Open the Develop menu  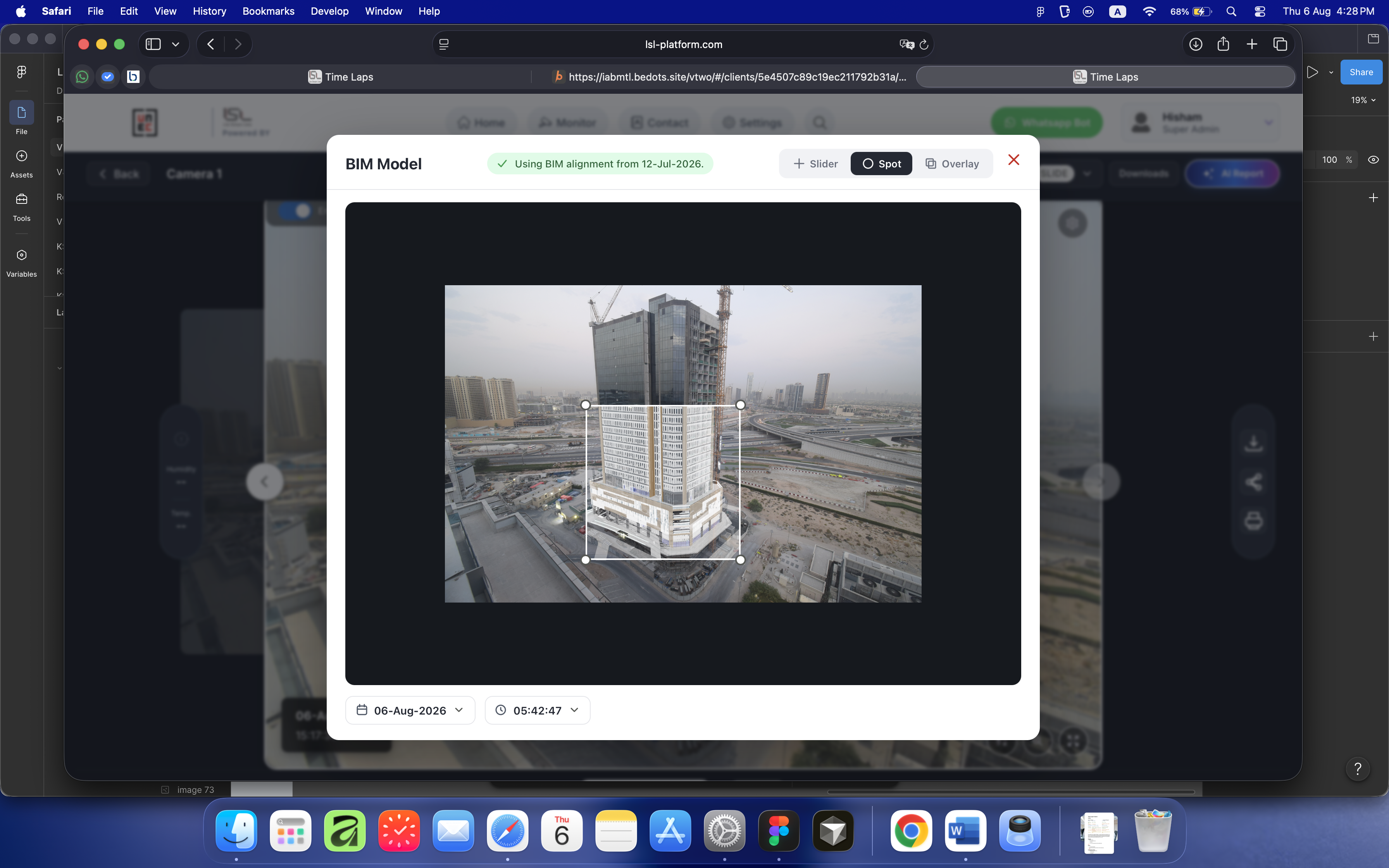329,11
